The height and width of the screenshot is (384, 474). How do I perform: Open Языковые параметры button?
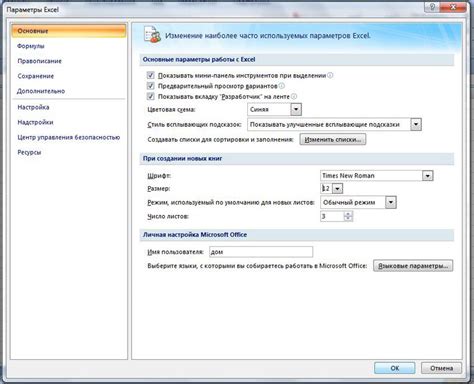point(413,266)
